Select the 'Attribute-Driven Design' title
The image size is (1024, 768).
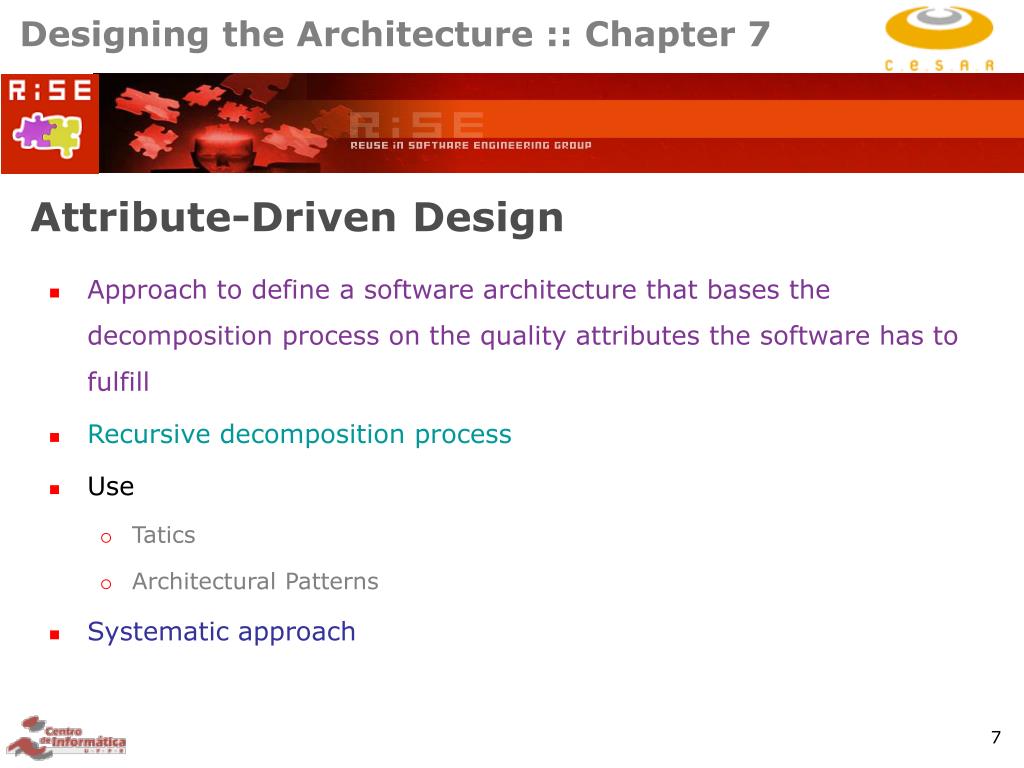pos(299,217)
